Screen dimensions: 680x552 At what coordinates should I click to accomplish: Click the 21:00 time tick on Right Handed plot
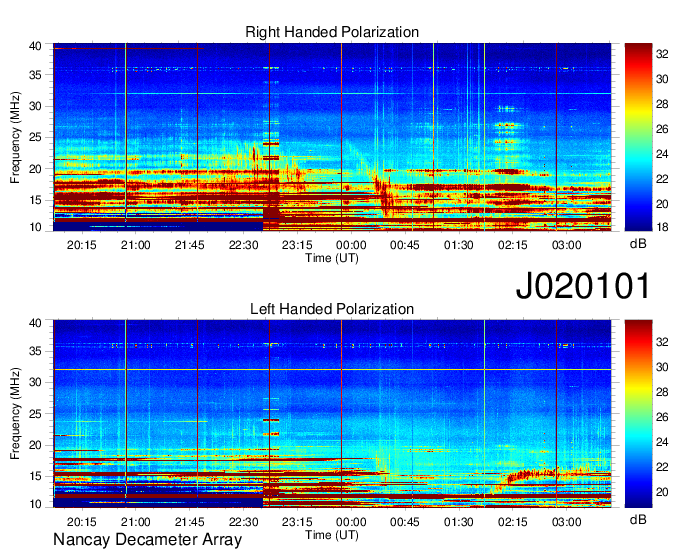[136, 245]
